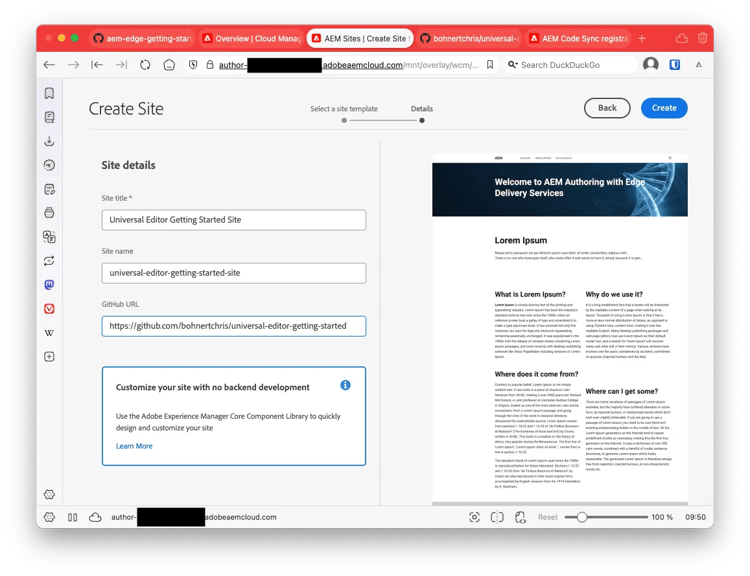Open the Downloads panel
Screen dimensions: 750x576
[49, 141]
